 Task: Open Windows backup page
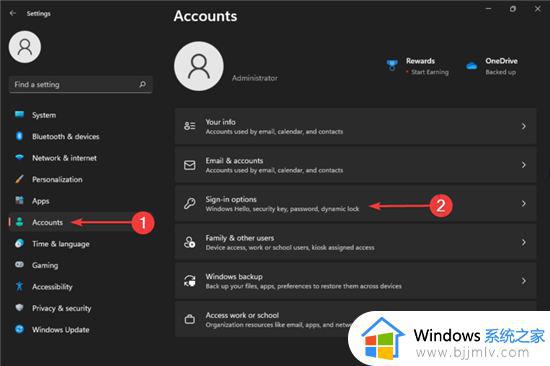point(355,281)
